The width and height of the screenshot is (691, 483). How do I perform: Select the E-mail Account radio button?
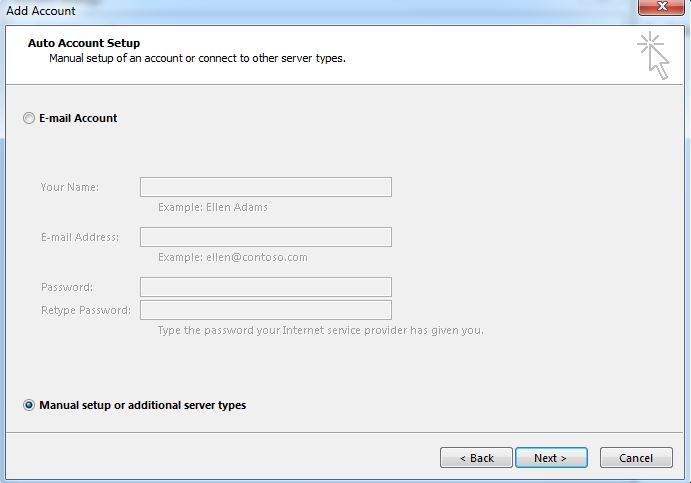tap(29, 118)
